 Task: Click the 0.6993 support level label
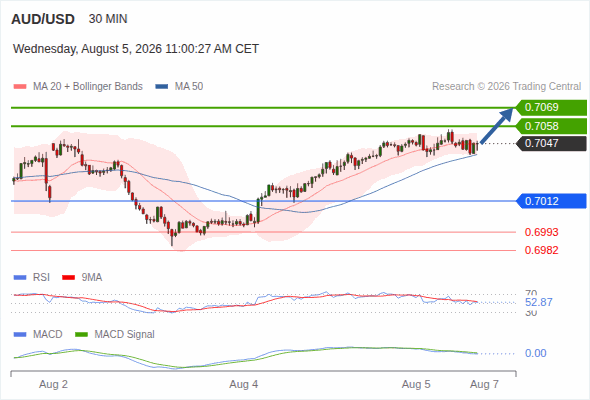click(x=541, y=232)
